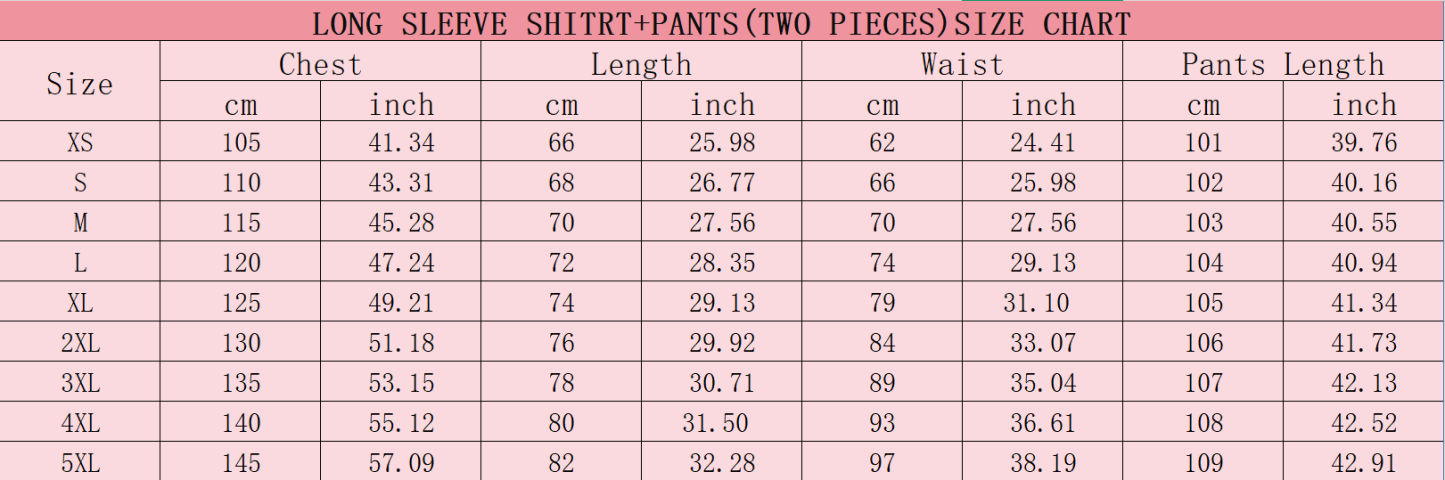Click the pants length cm value 104

coord(1203,262)
